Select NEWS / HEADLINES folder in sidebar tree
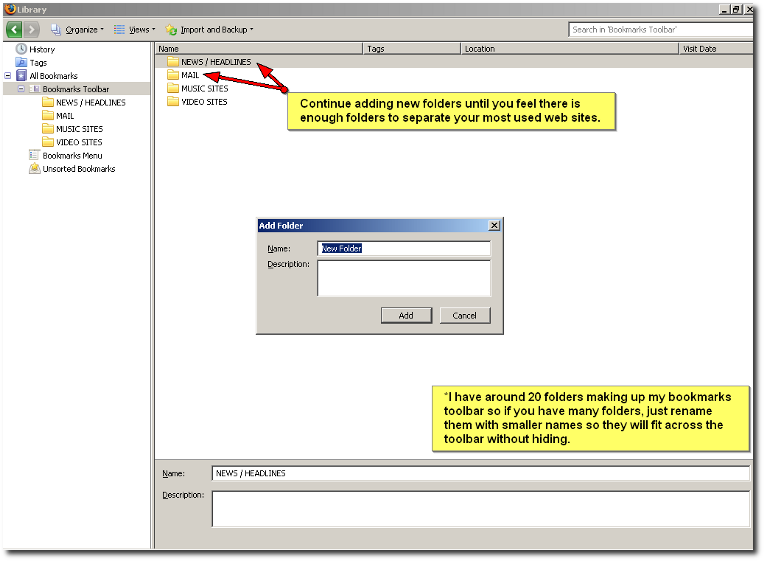Screen dimensions: 764x561 [91, 102]
